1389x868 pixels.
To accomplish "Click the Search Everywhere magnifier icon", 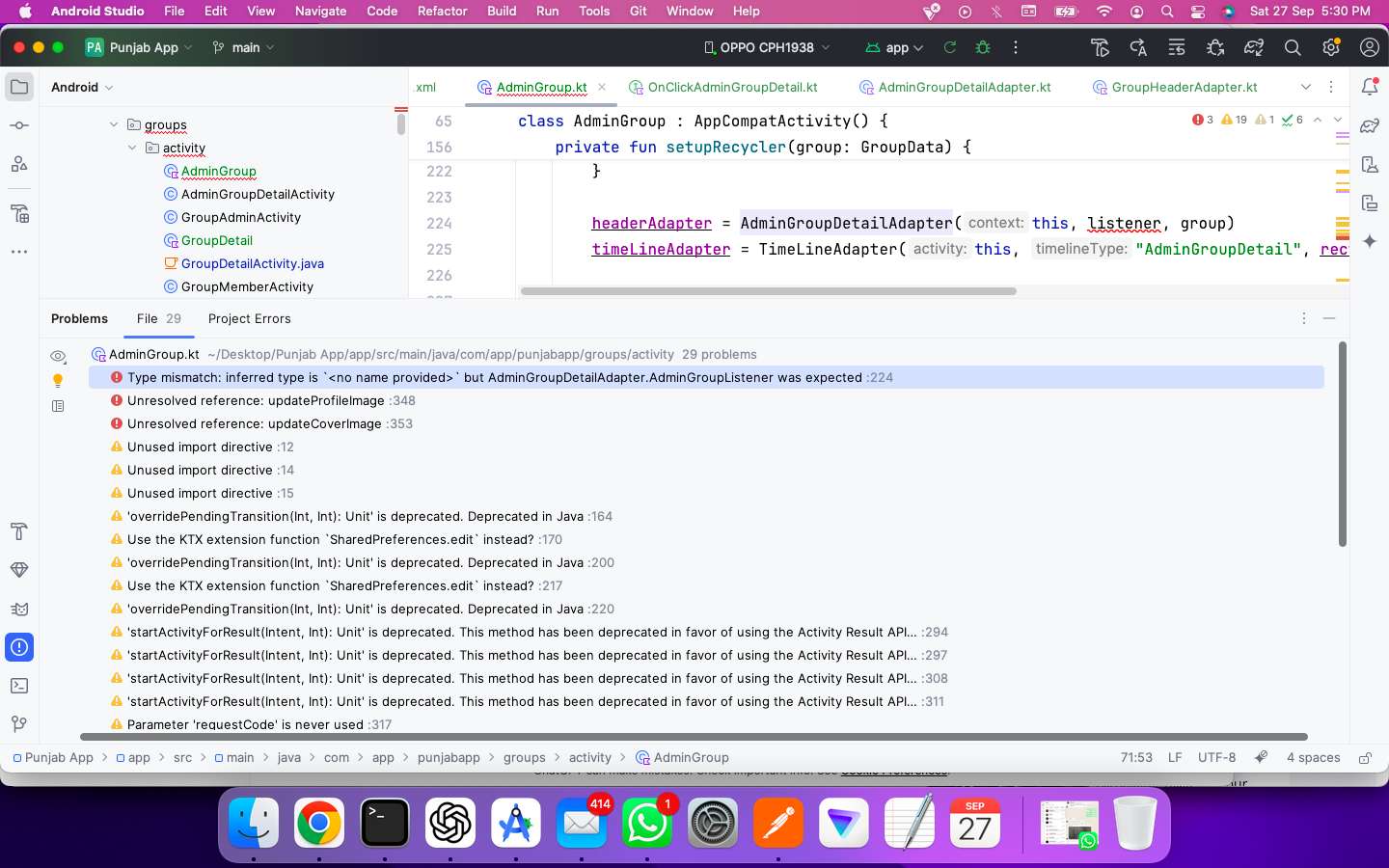I will tap(1293, 47).
